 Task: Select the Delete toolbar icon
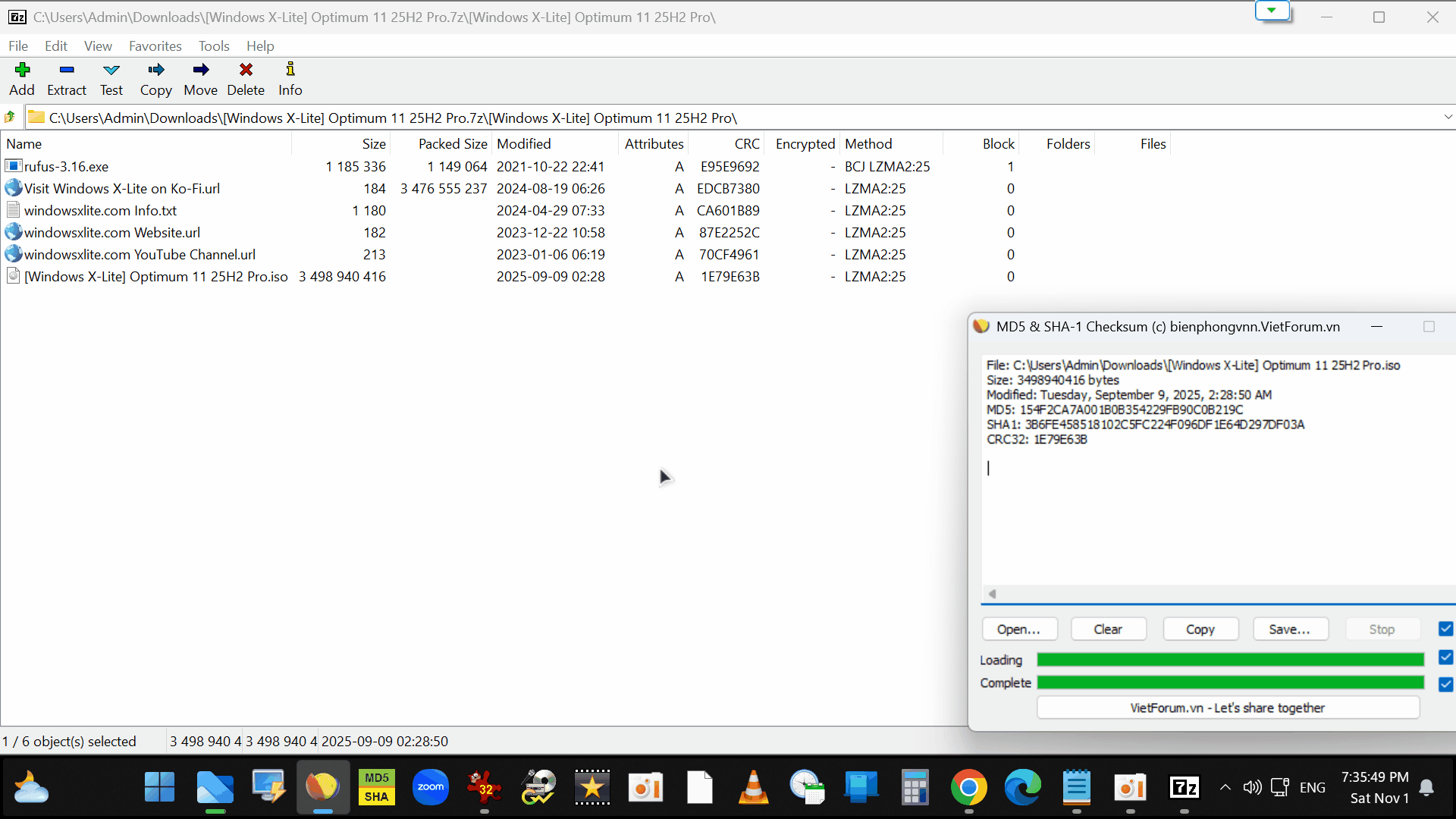click(246, 78)
